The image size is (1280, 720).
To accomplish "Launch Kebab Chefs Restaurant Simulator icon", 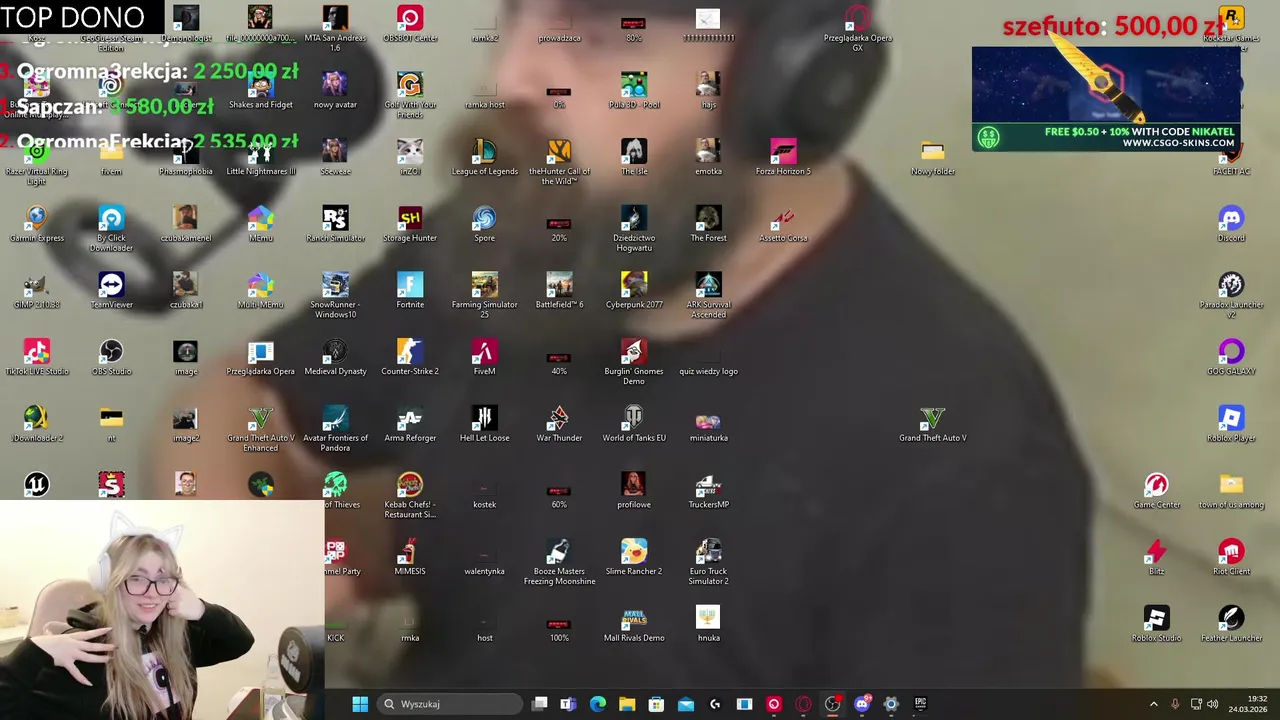I will (410, 496).
